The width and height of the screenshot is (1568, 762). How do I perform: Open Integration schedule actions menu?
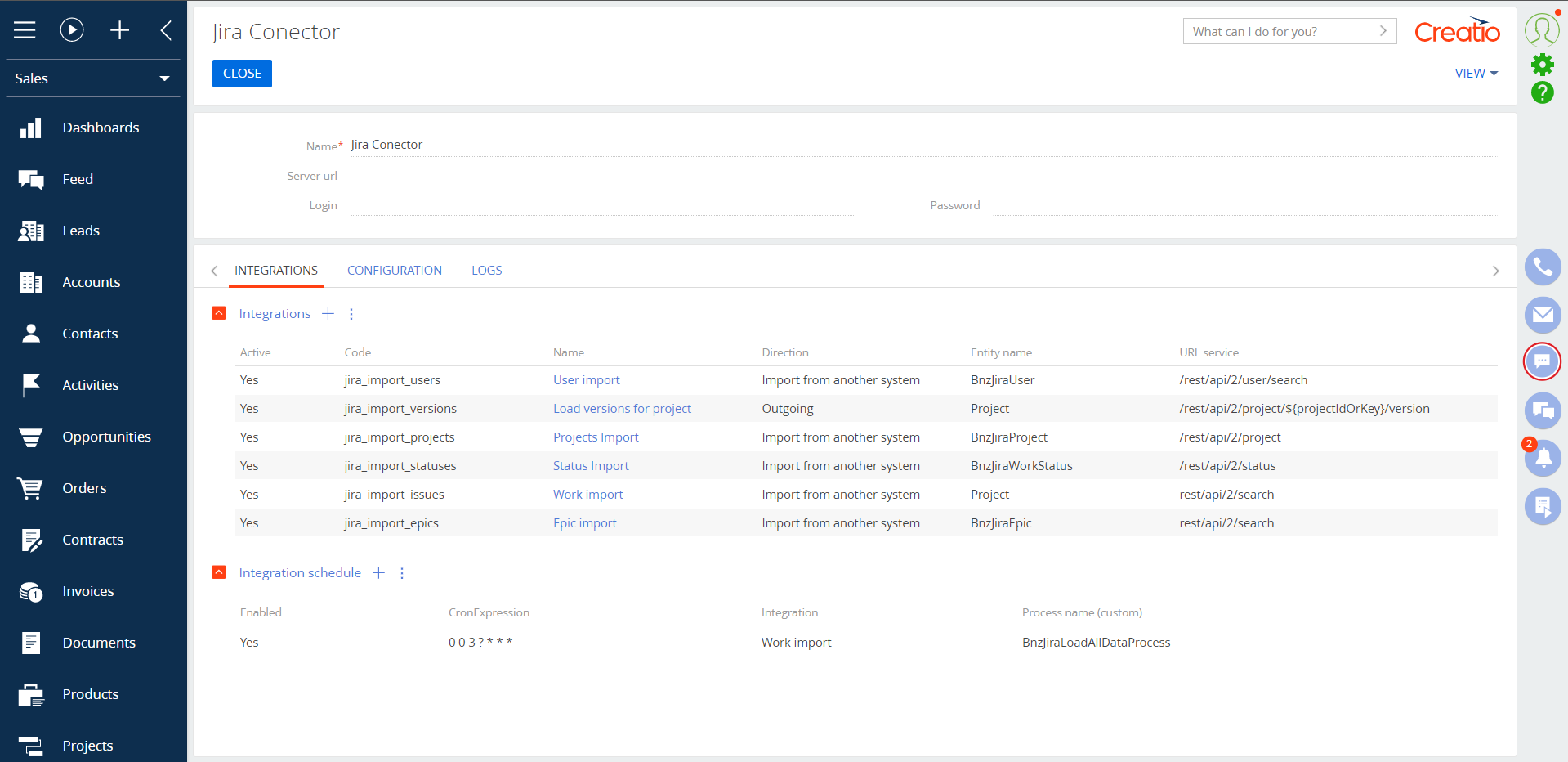pyautogui.click(x=402, y=573)
